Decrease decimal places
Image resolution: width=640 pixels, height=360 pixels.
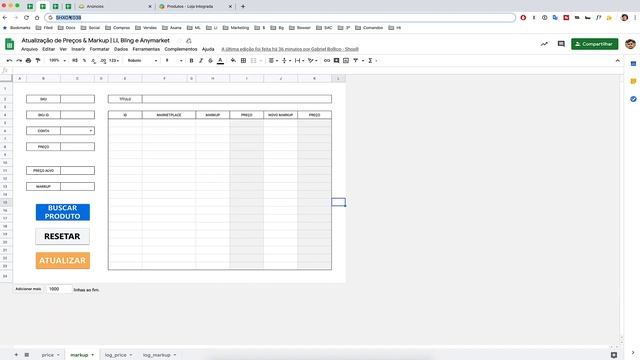pyautogui.click(x=93, y=60)
